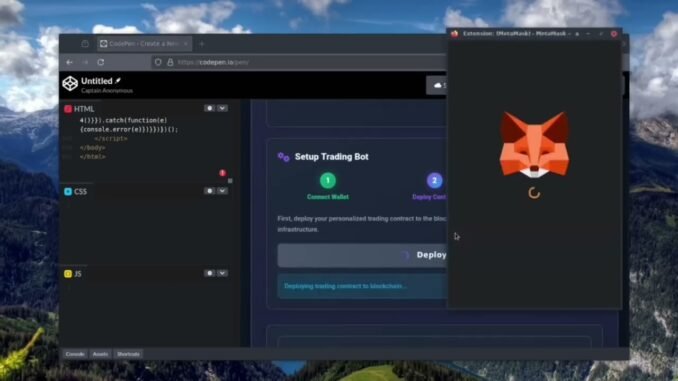Viewport: 678px width, 381px height.
Task: Click the closing html tag line
Action: point(93,157)
